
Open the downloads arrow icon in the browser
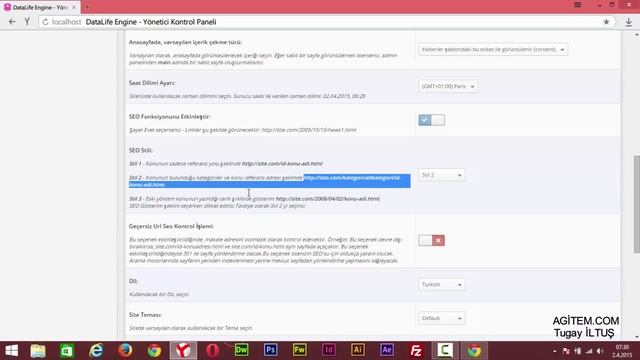click(x=629, y=22)
